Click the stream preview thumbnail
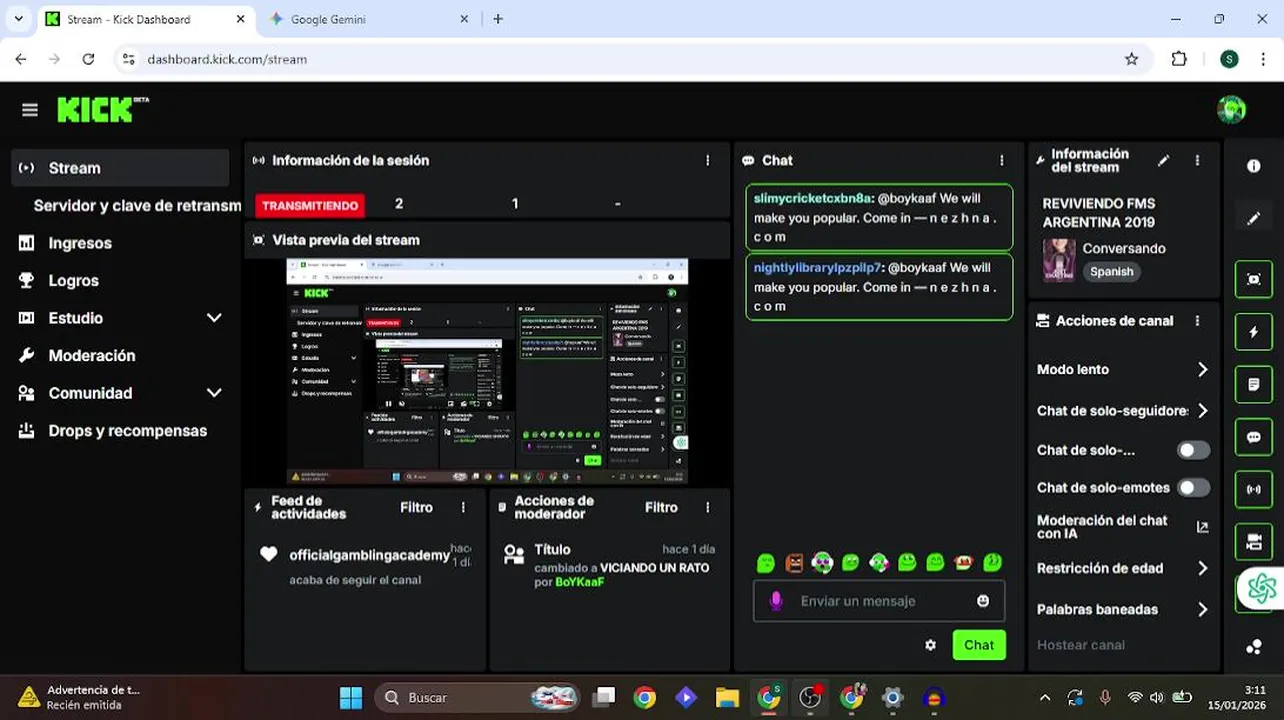This screenshot has height=720, width=1284. tap(487, 371)
